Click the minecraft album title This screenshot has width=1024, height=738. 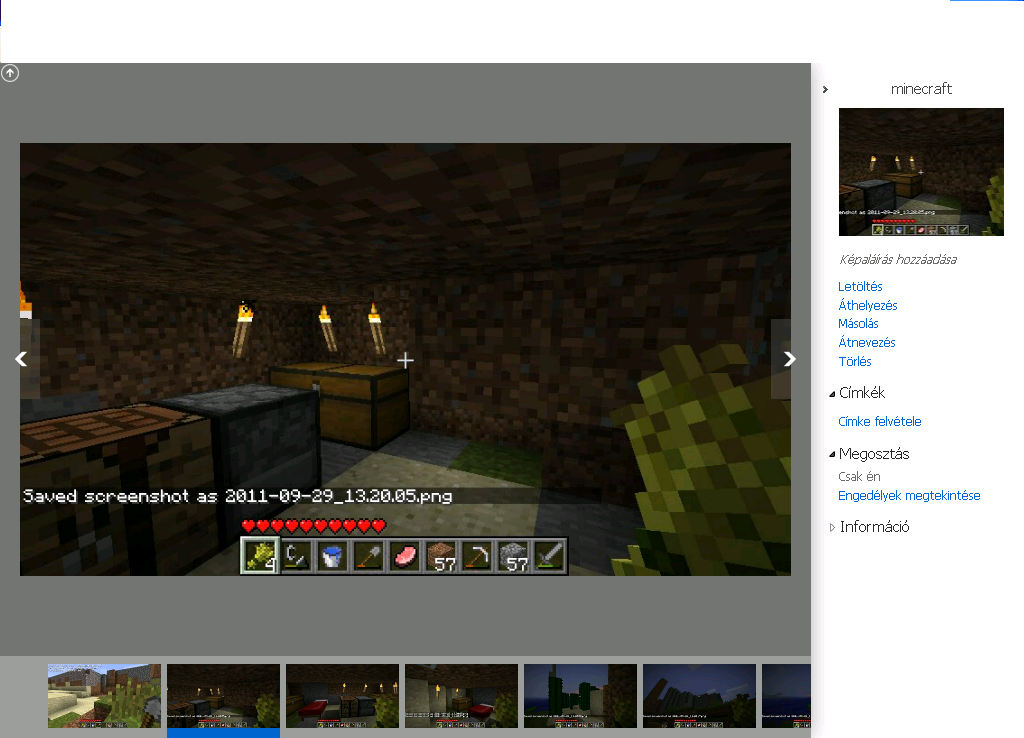pos(921,89)
